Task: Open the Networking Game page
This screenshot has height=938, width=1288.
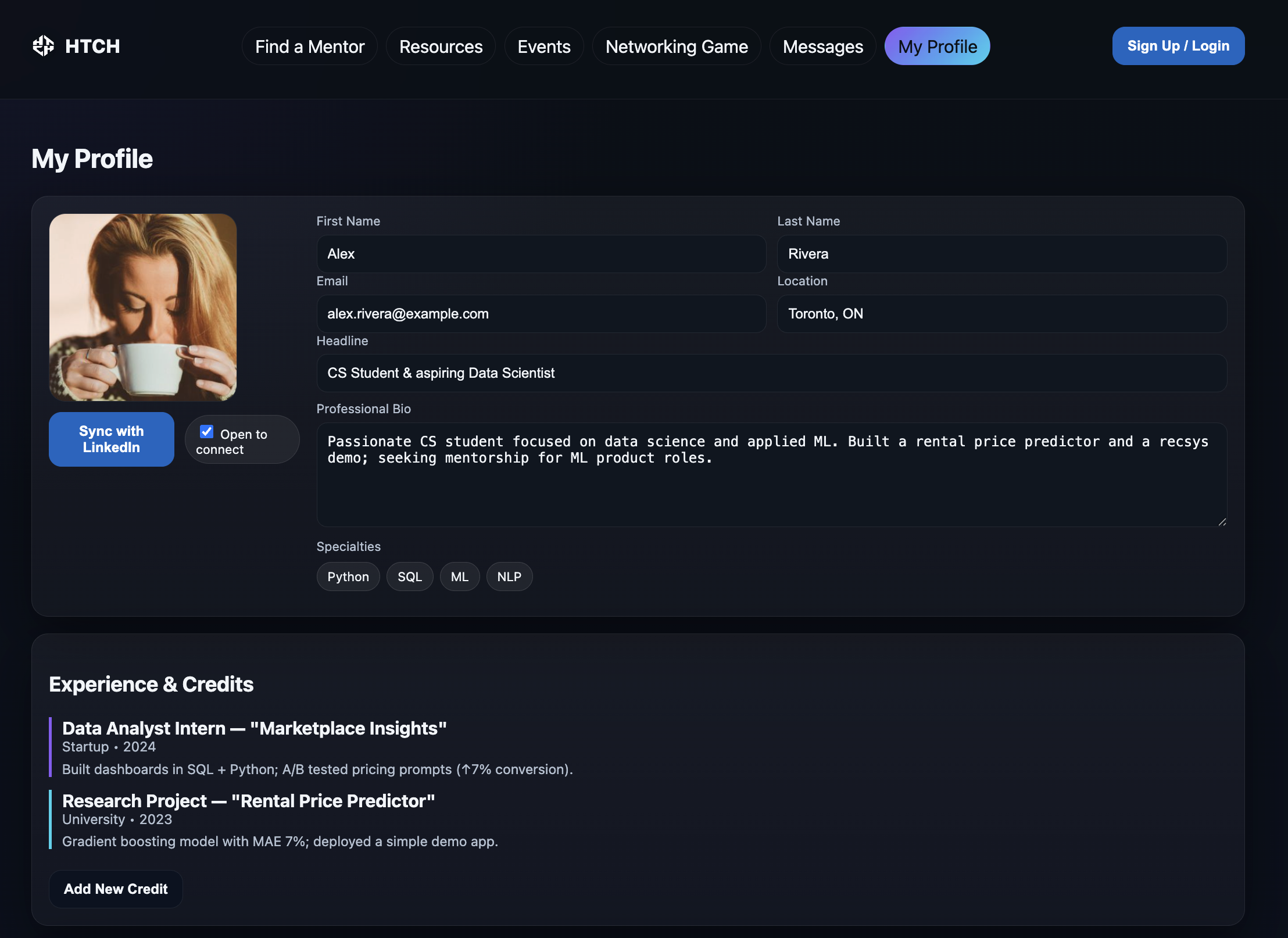Action: [x=676, y=46]
